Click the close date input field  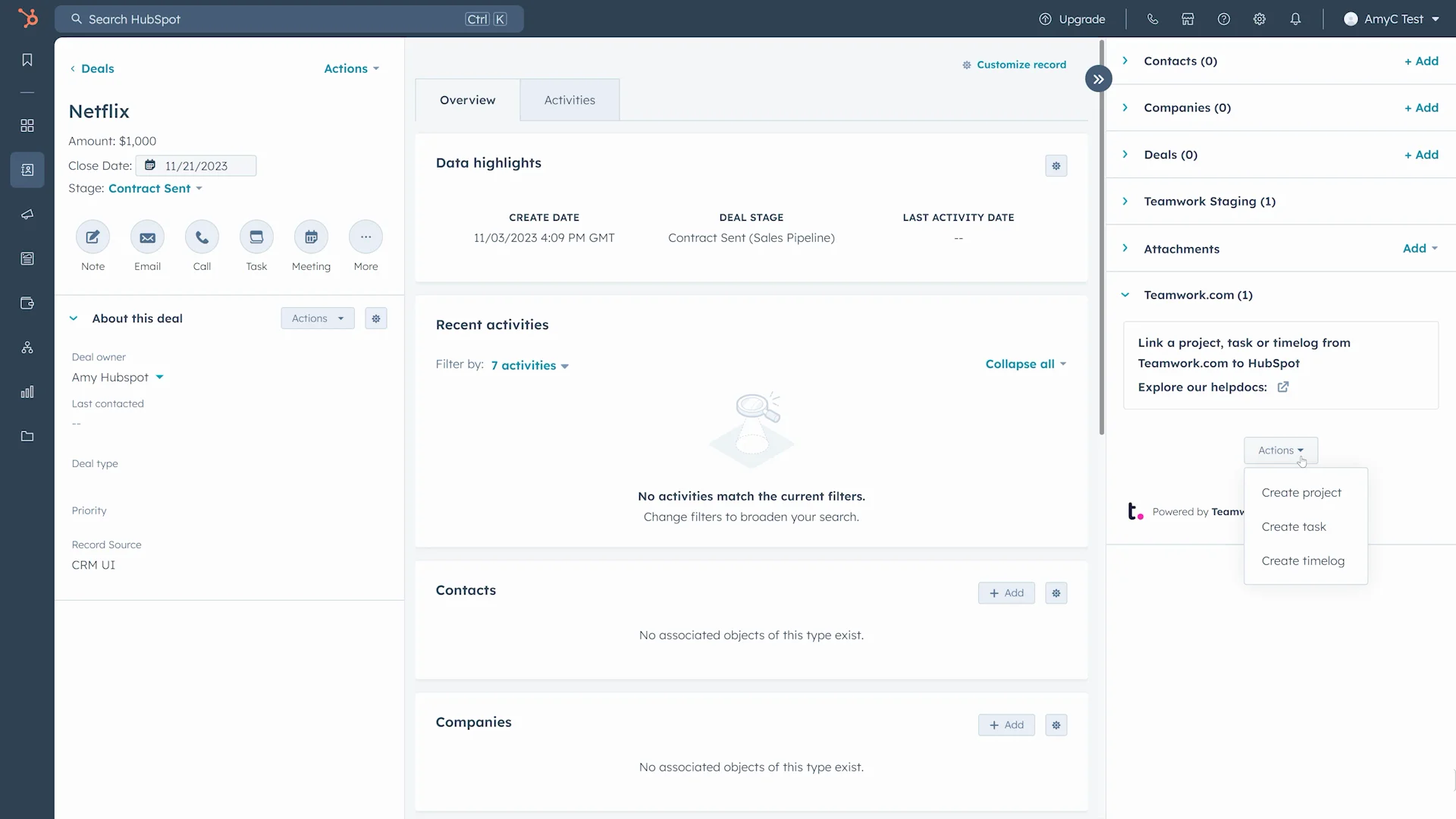(x=195, y=165)
